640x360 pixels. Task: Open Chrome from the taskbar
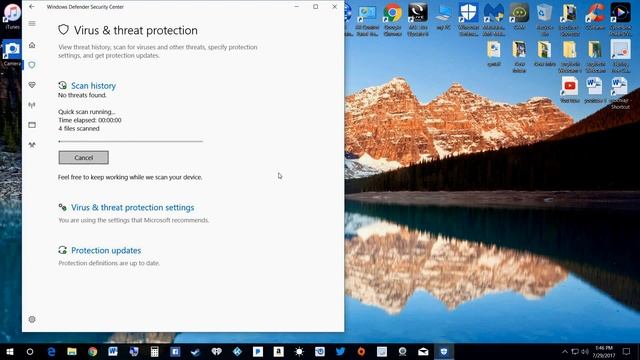tap(93, 351)
